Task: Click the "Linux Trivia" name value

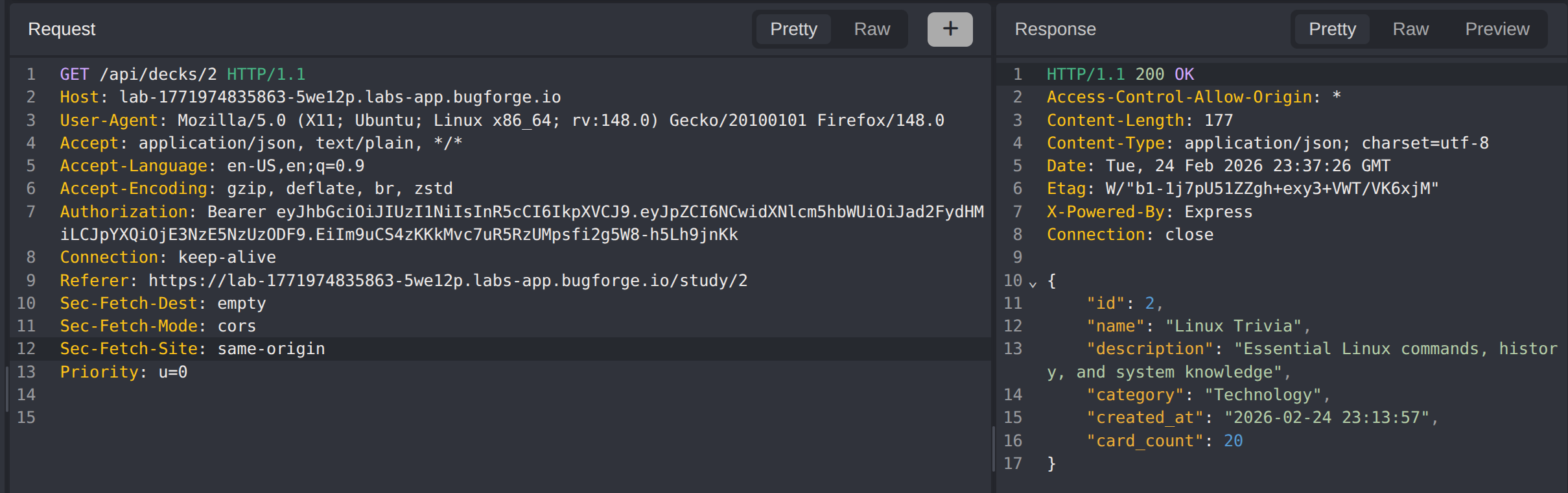Action: tap(1233, 326)
